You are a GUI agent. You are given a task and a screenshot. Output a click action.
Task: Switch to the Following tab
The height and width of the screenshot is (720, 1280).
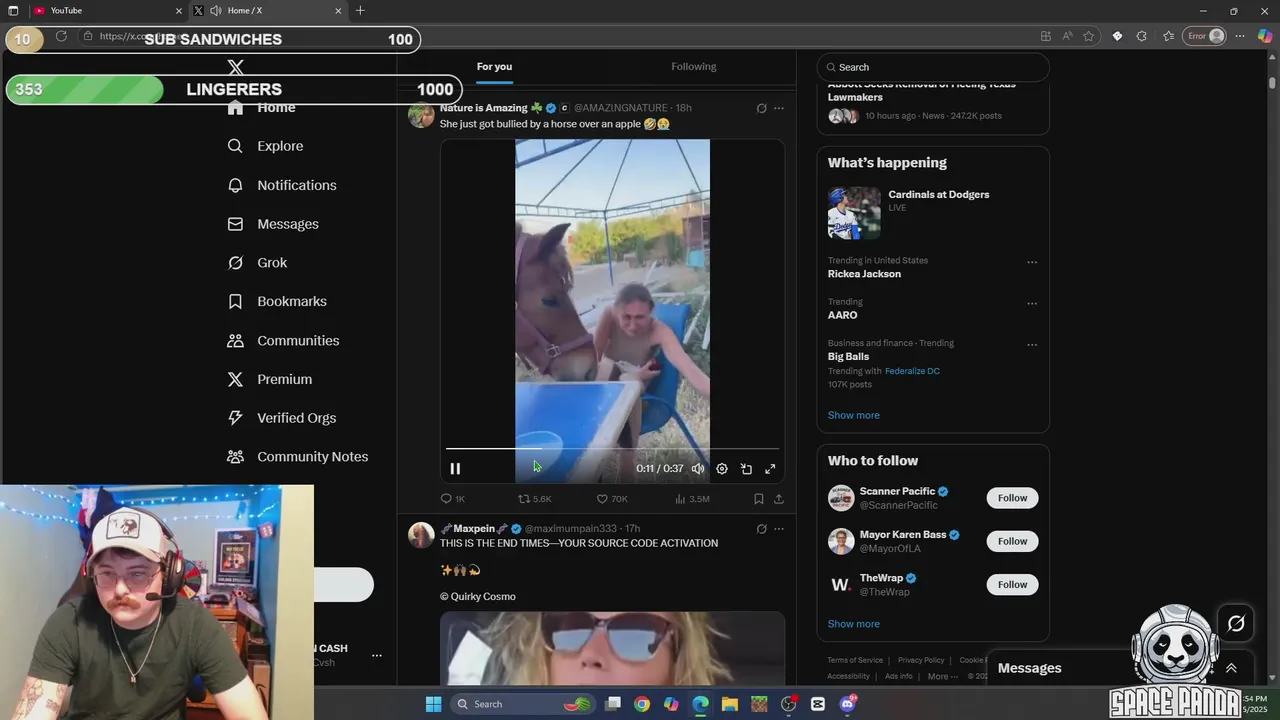(694, 67)
